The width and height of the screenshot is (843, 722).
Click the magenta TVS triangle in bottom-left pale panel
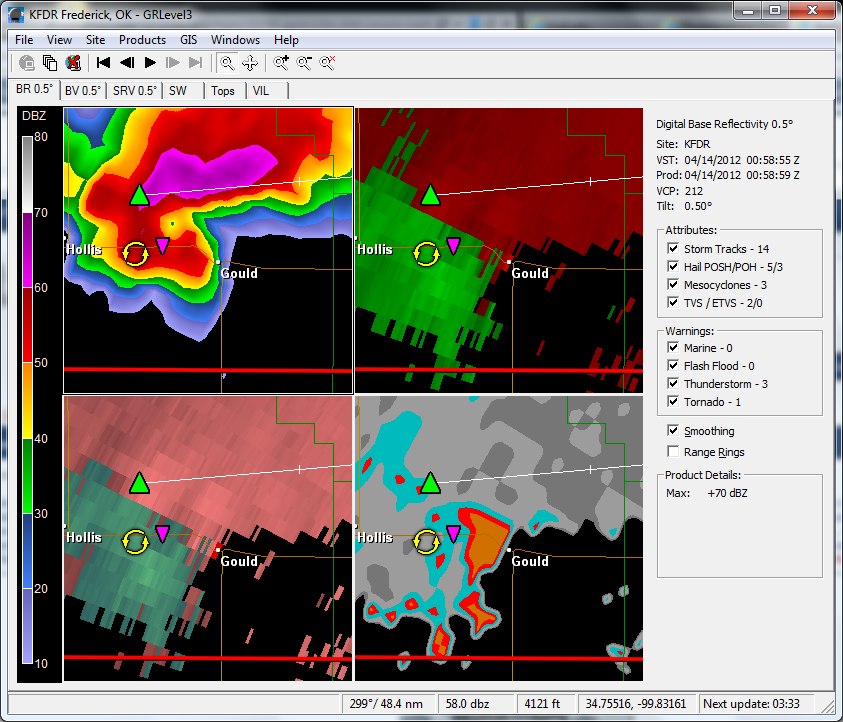point(162,534)
